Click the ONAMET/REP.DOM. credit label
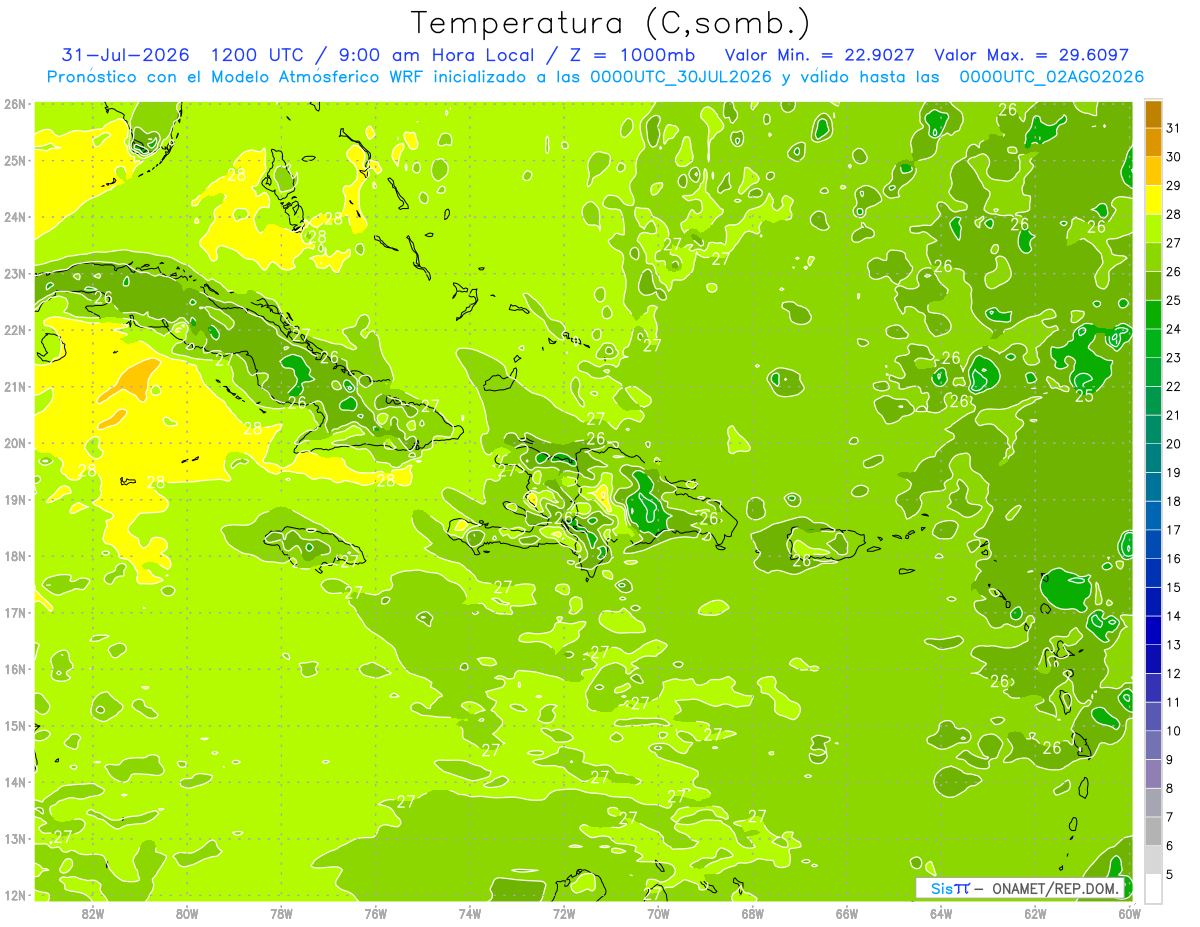1200x927 pixels. click(x=1055, y=888)
